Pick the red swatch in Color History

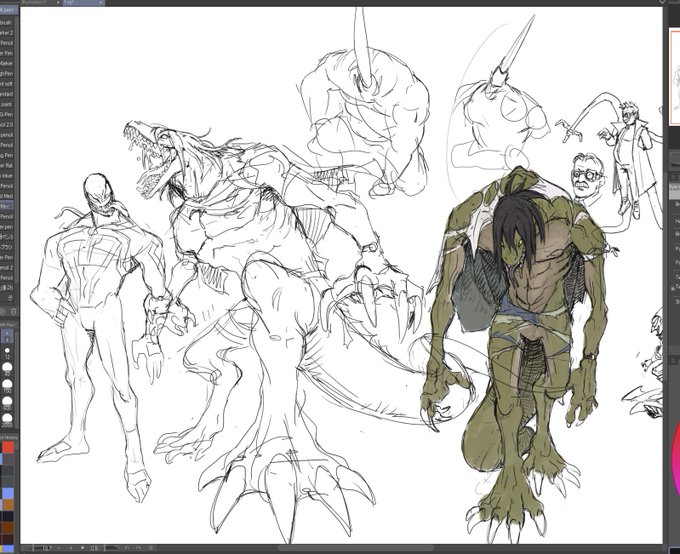(8, 447)
